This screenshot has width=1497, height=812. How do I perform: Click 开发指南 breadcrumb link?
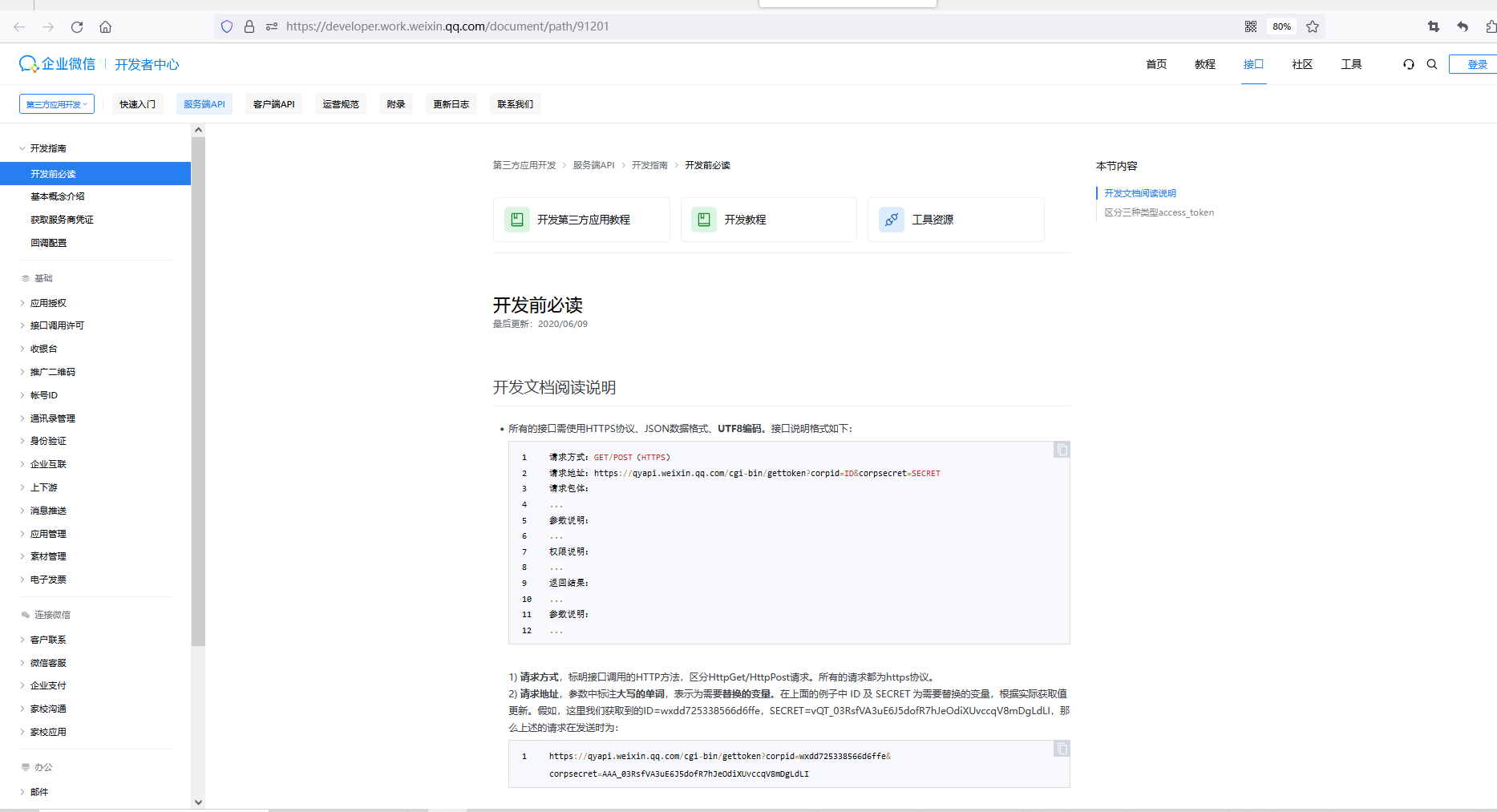(649, 165)
